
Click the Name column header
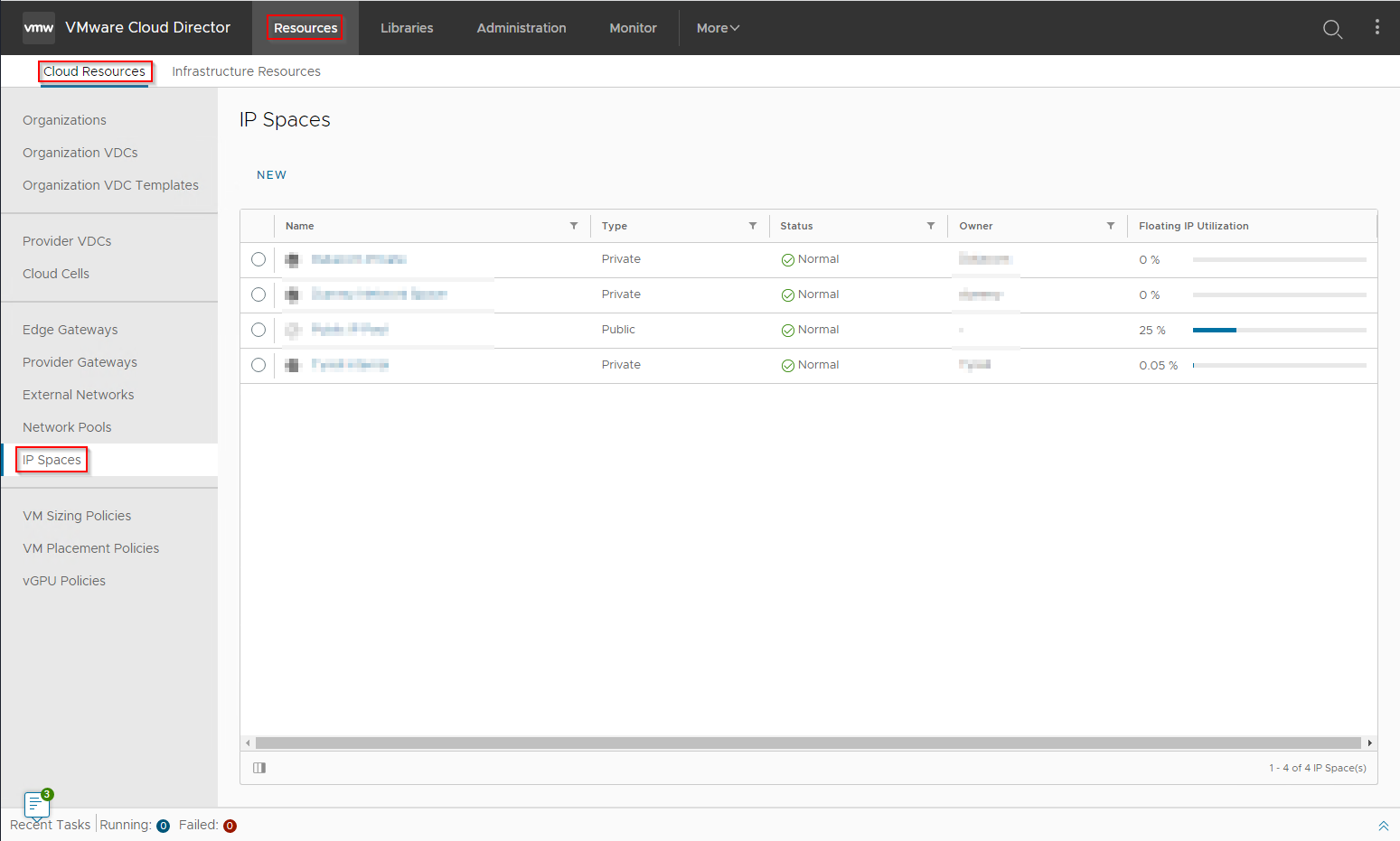299,226
